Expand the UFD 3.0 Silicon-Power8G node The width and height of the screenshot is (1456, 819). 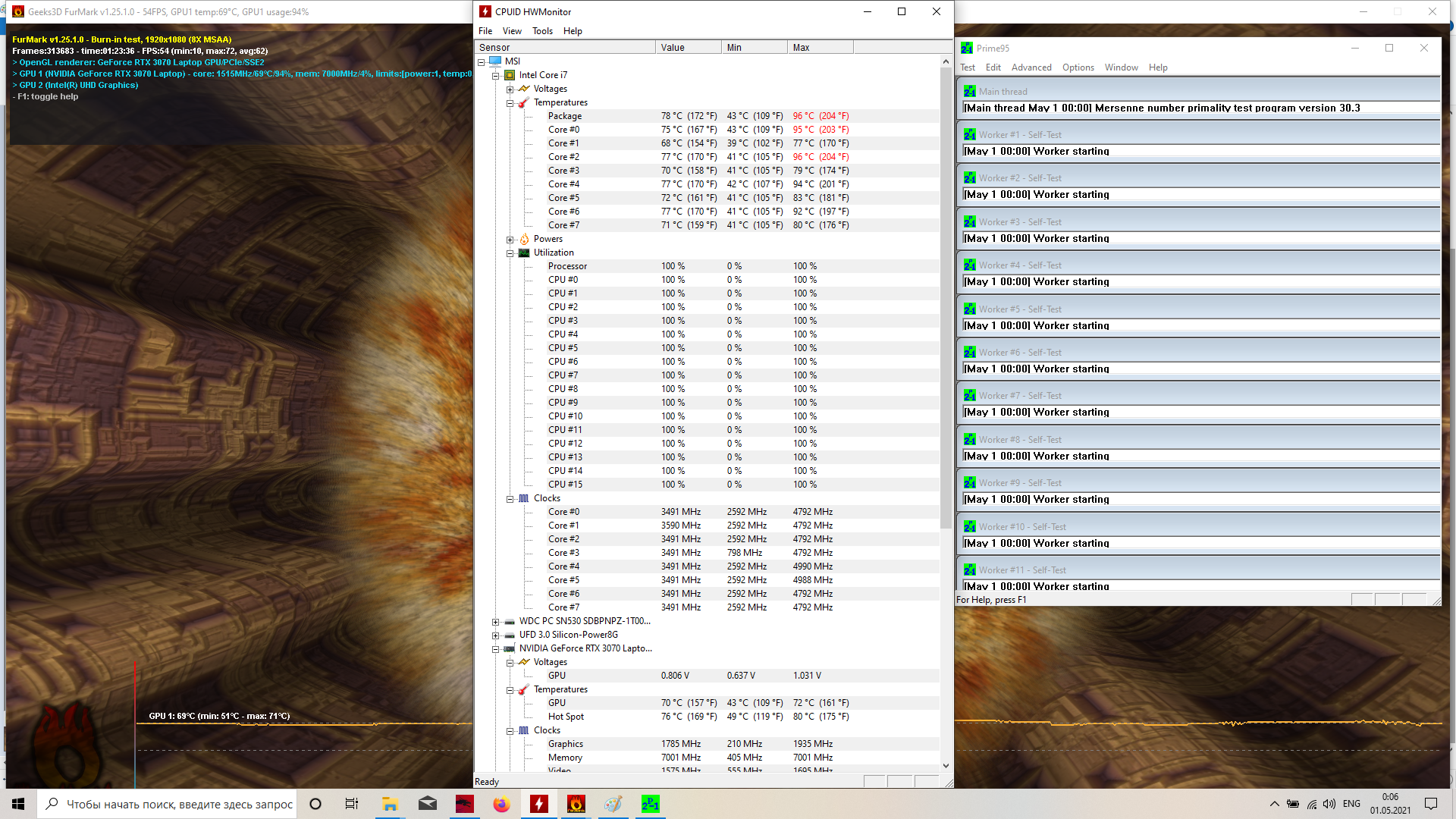point(495,635)
